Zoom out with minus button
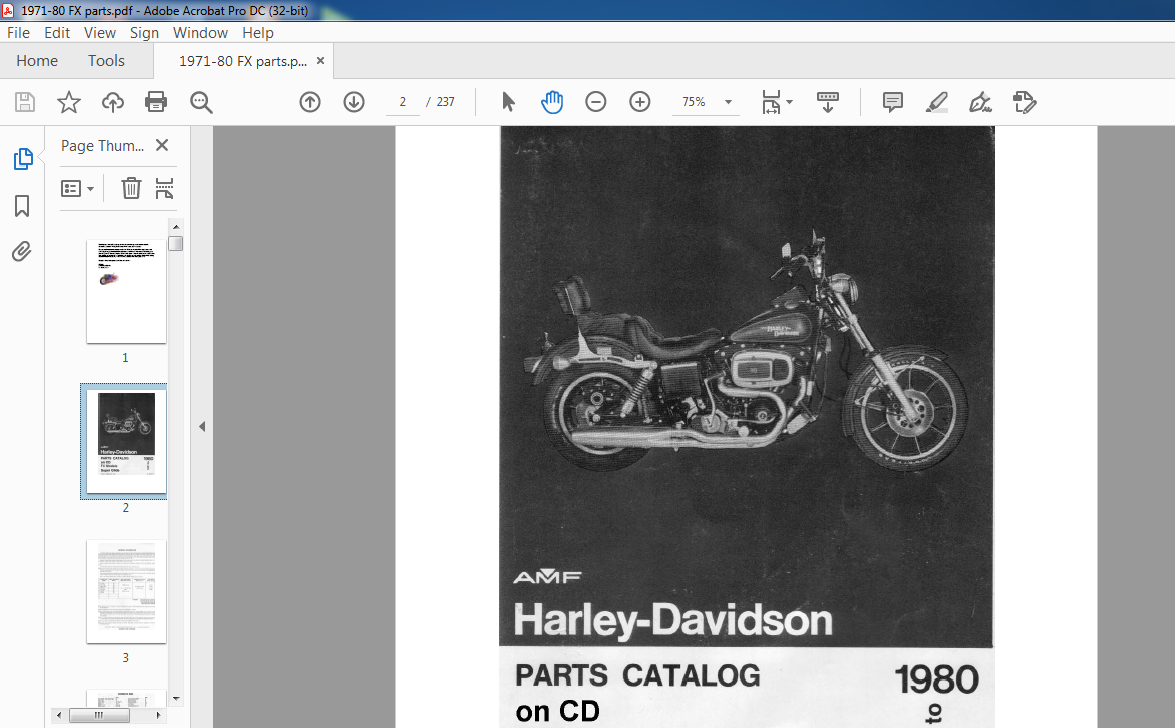Image resolution: width=1175 pixels, height=728 pixels. pyautogui.click(x=596, y=102)
